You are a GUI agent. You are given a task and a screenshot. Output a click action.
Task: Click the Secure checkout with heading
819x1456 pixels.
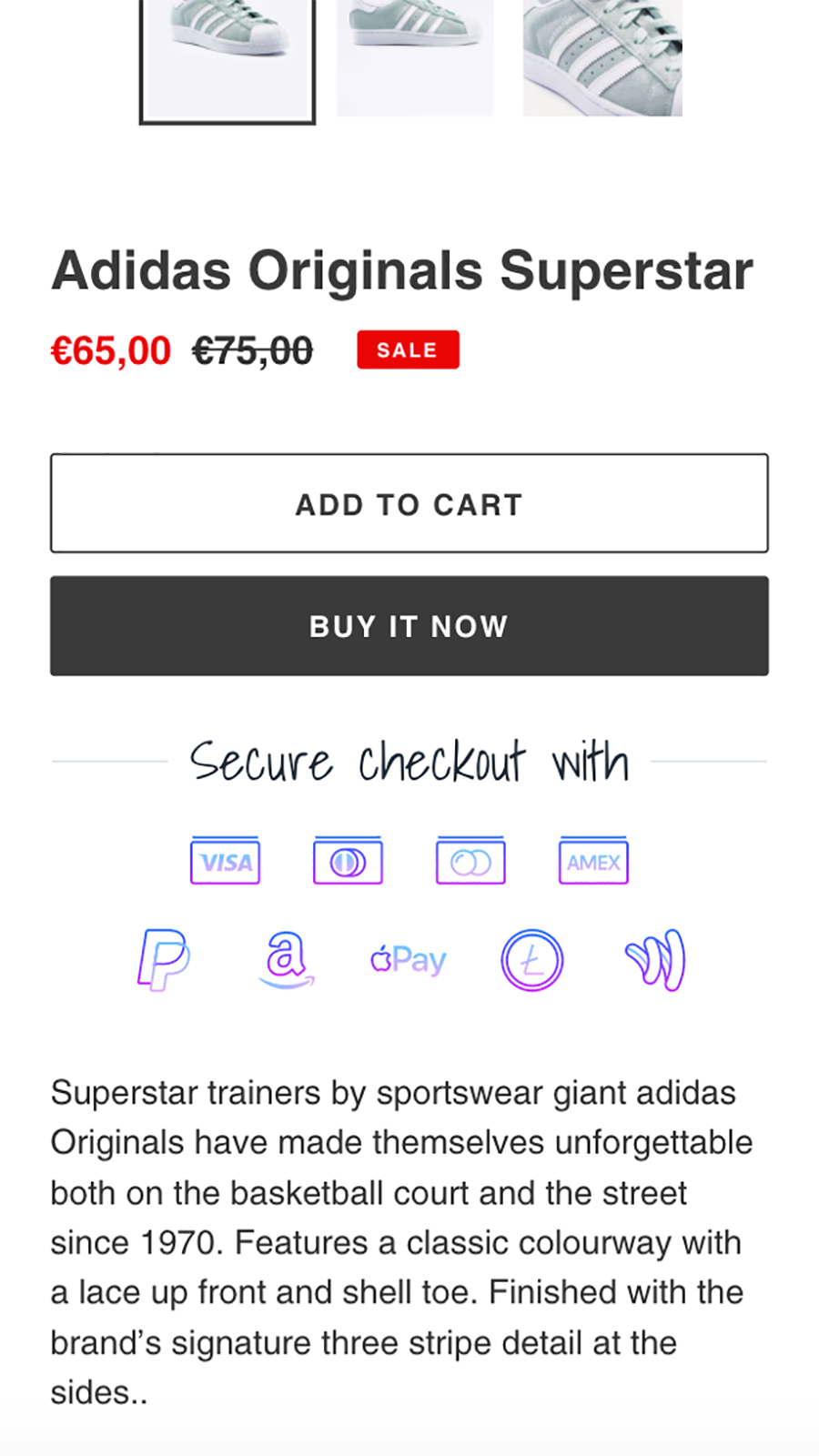[x=409, y=762]
